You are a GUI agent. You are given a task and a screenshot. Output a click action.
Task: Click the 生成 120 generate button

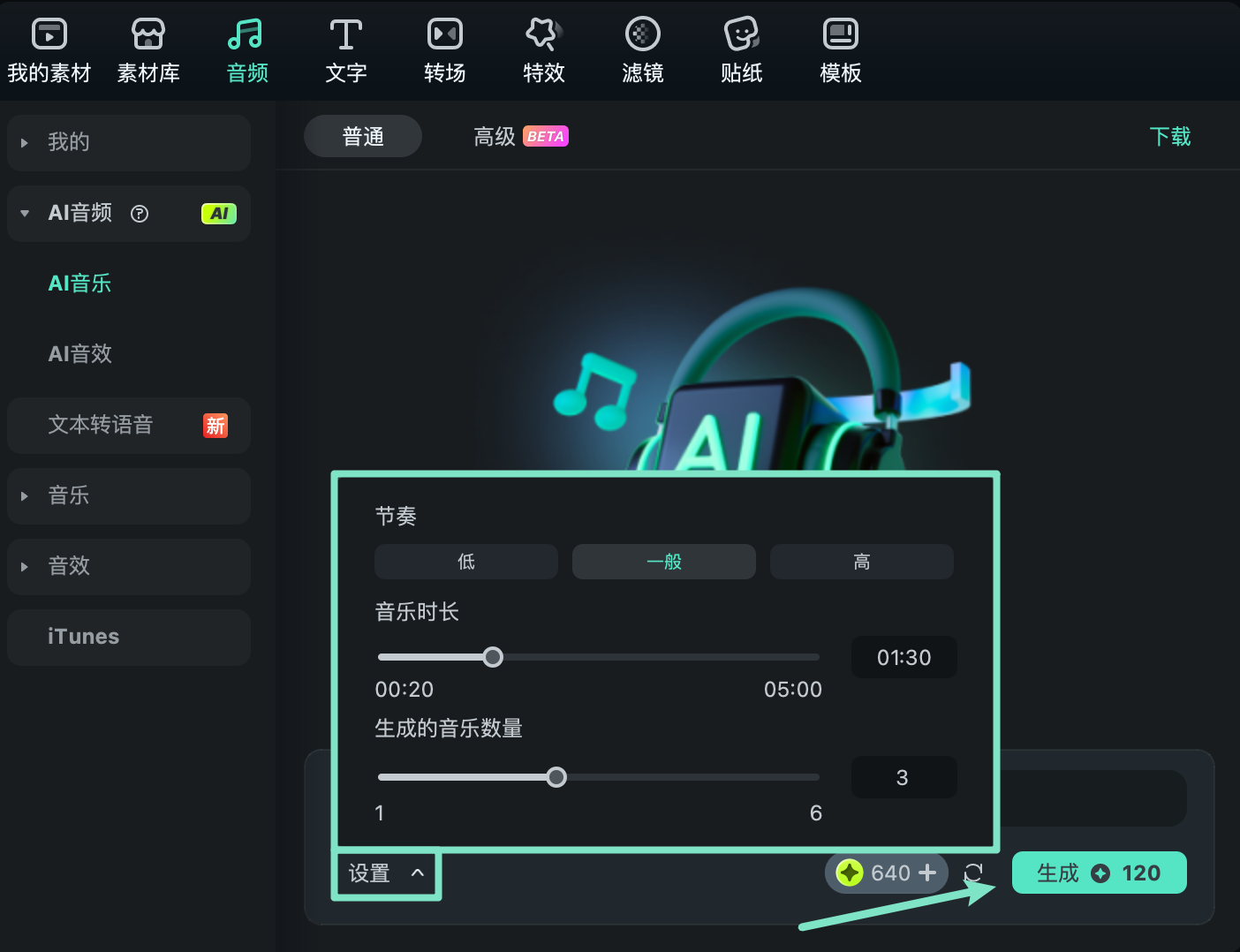(x=1099, y=873)
